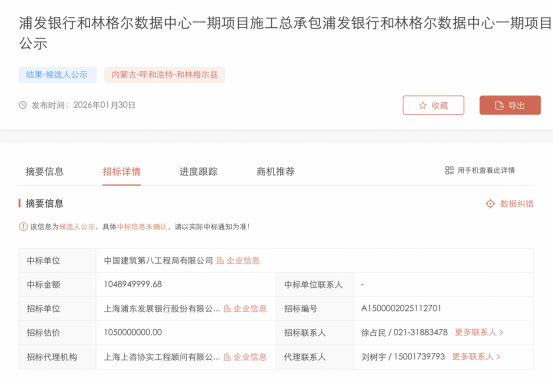Click the 数据纠错 target icon
This screenshot has height=385, width=553.
(490, 204)
